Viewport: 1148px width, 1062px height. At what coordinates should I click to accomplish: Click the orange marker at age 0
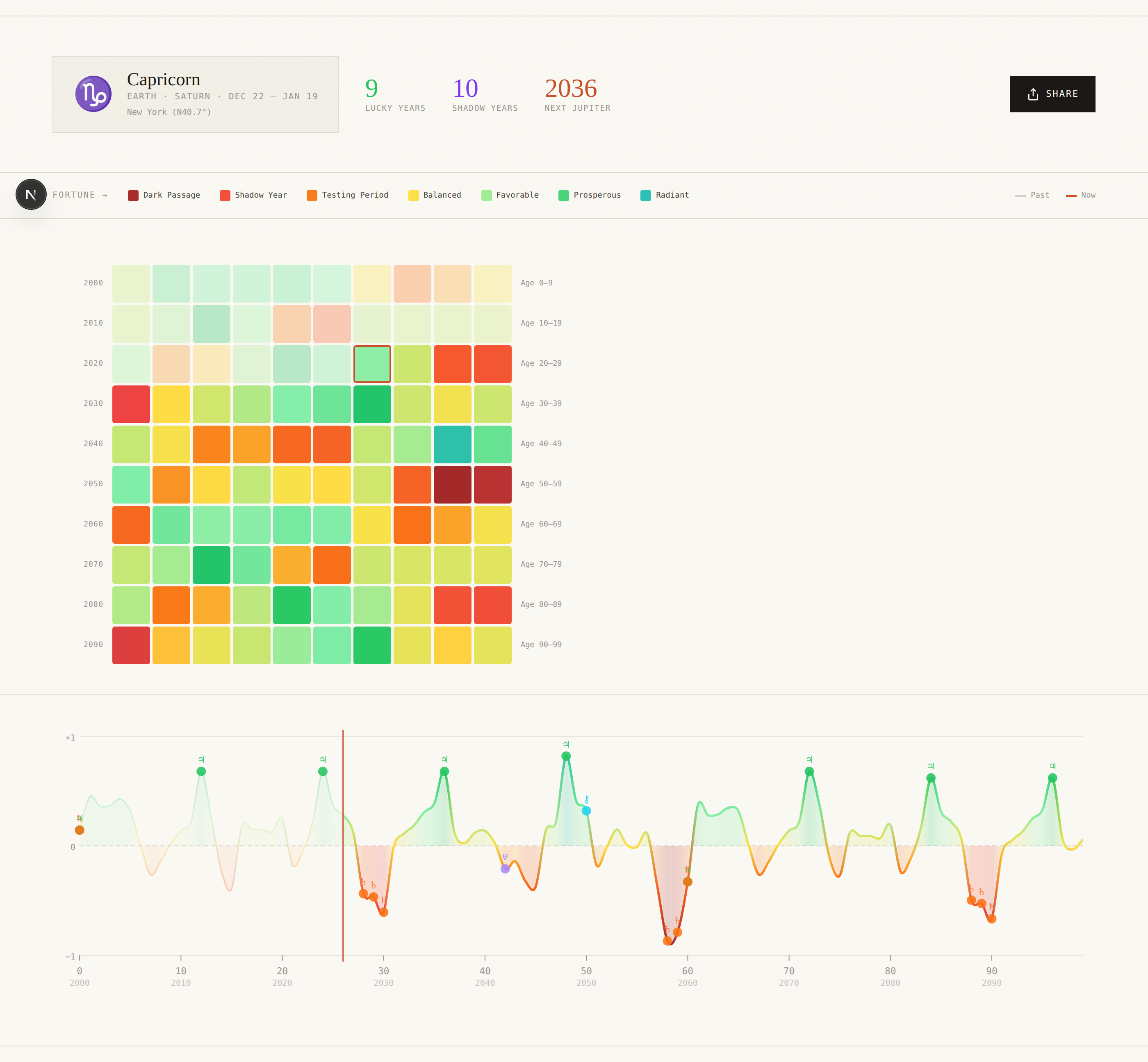click(x=80, y=830)
